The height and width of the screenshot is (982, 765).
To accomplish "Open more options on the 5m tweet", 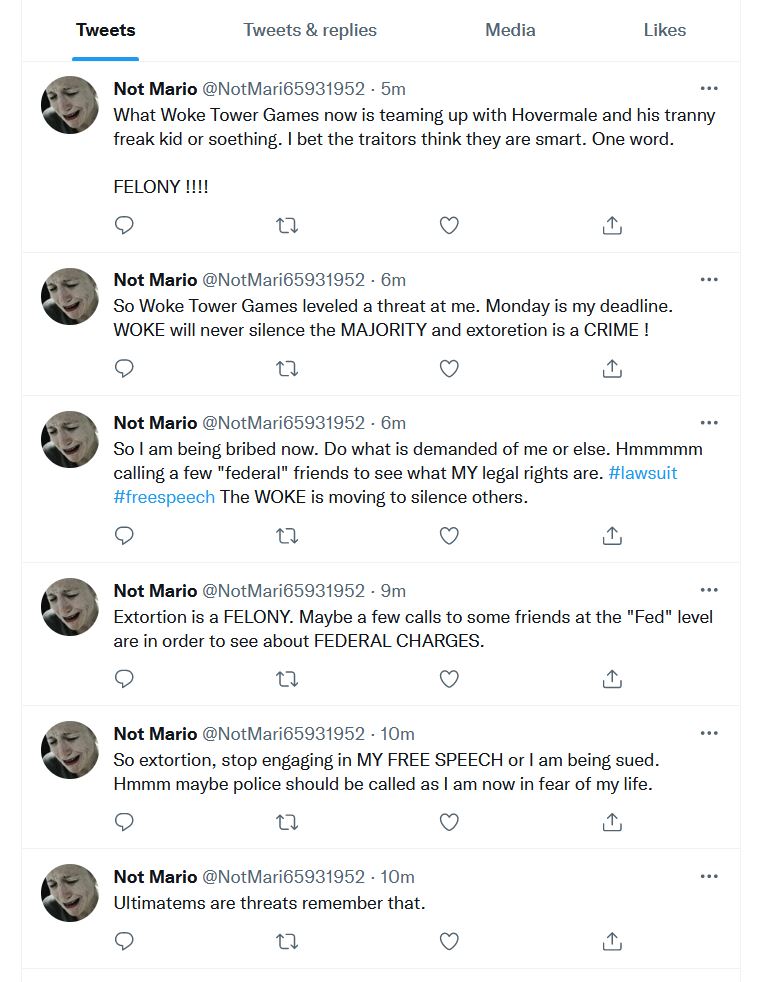I will [709, 88].
